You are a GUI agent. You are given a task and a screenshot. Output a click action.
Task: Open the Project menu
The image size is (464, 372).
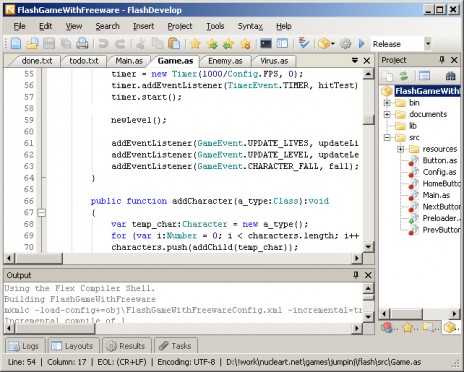(x=180, y=26)
